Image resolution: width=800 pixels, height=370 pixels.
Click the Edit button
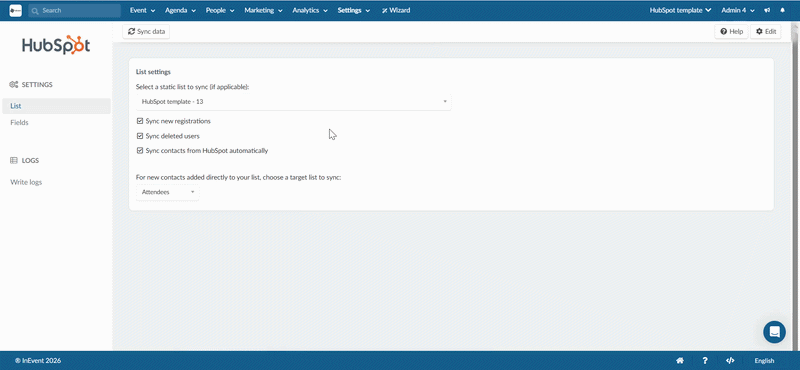click(766, 32)
